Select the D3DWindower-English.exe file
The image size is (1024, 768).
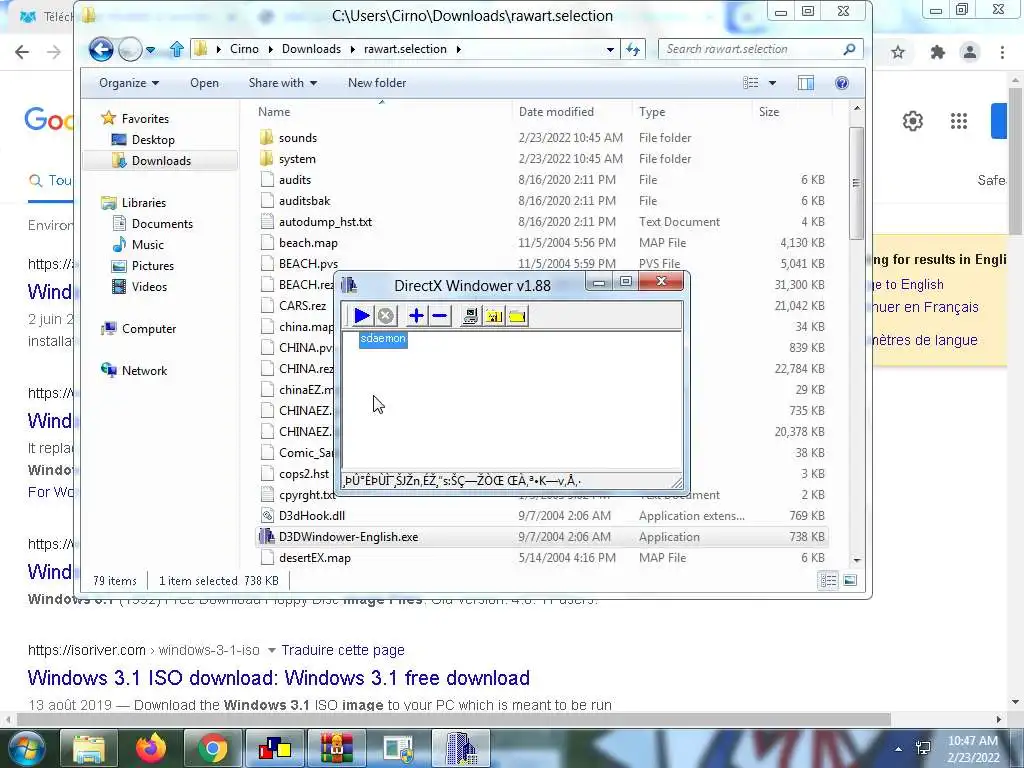point(348,537)
